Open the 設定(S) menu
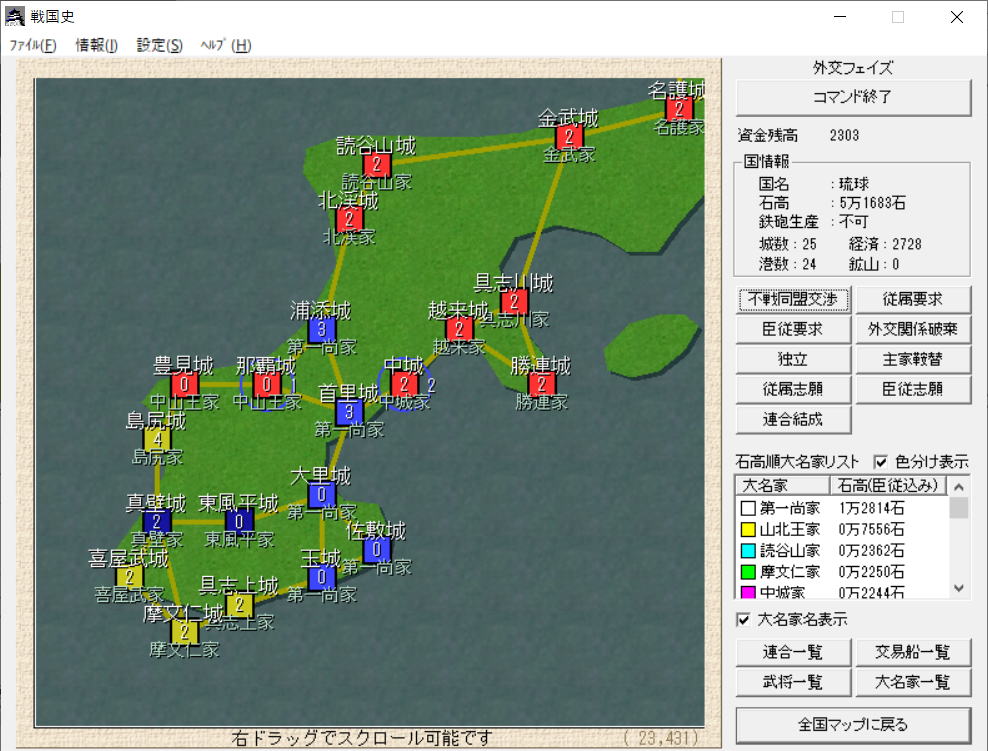 [x=160, y=45]
